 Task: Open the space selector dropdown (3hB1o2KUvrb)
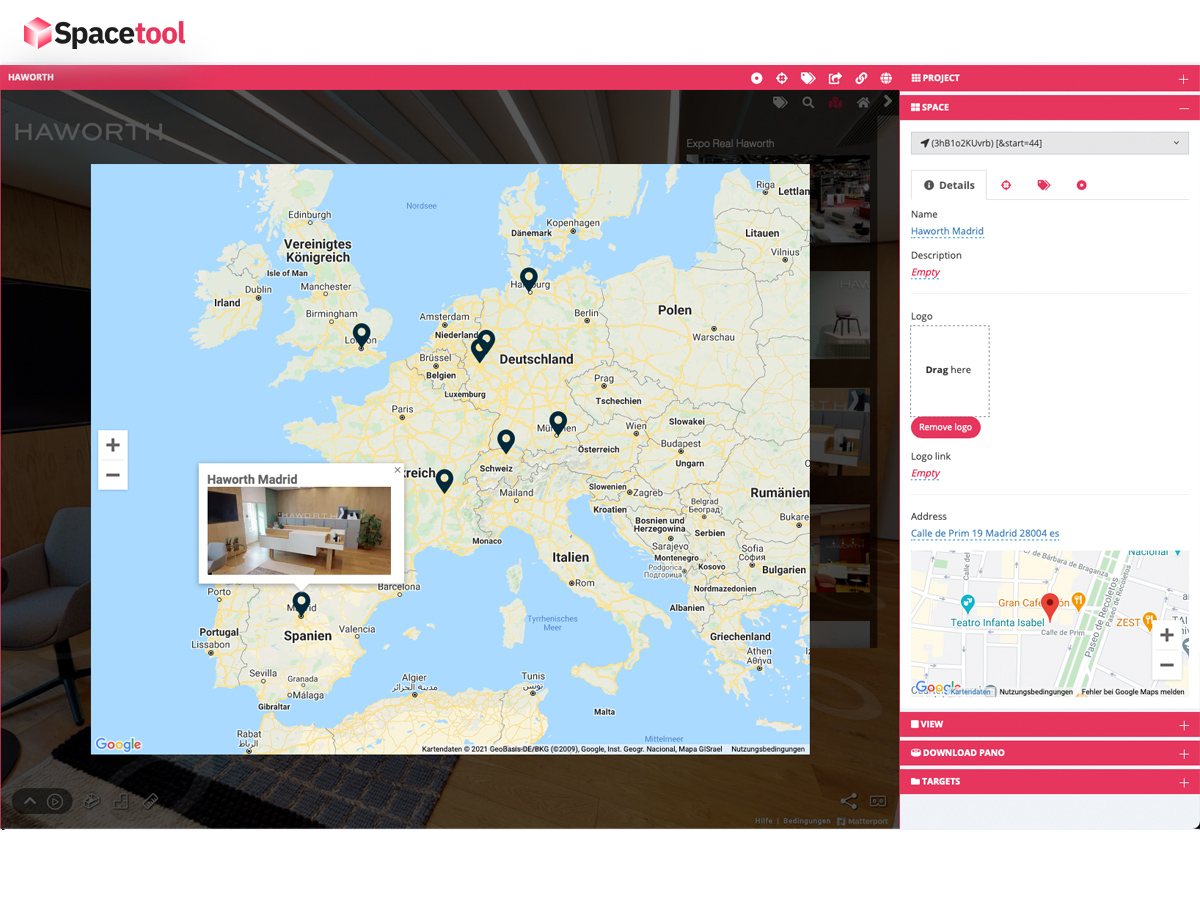1050,143
